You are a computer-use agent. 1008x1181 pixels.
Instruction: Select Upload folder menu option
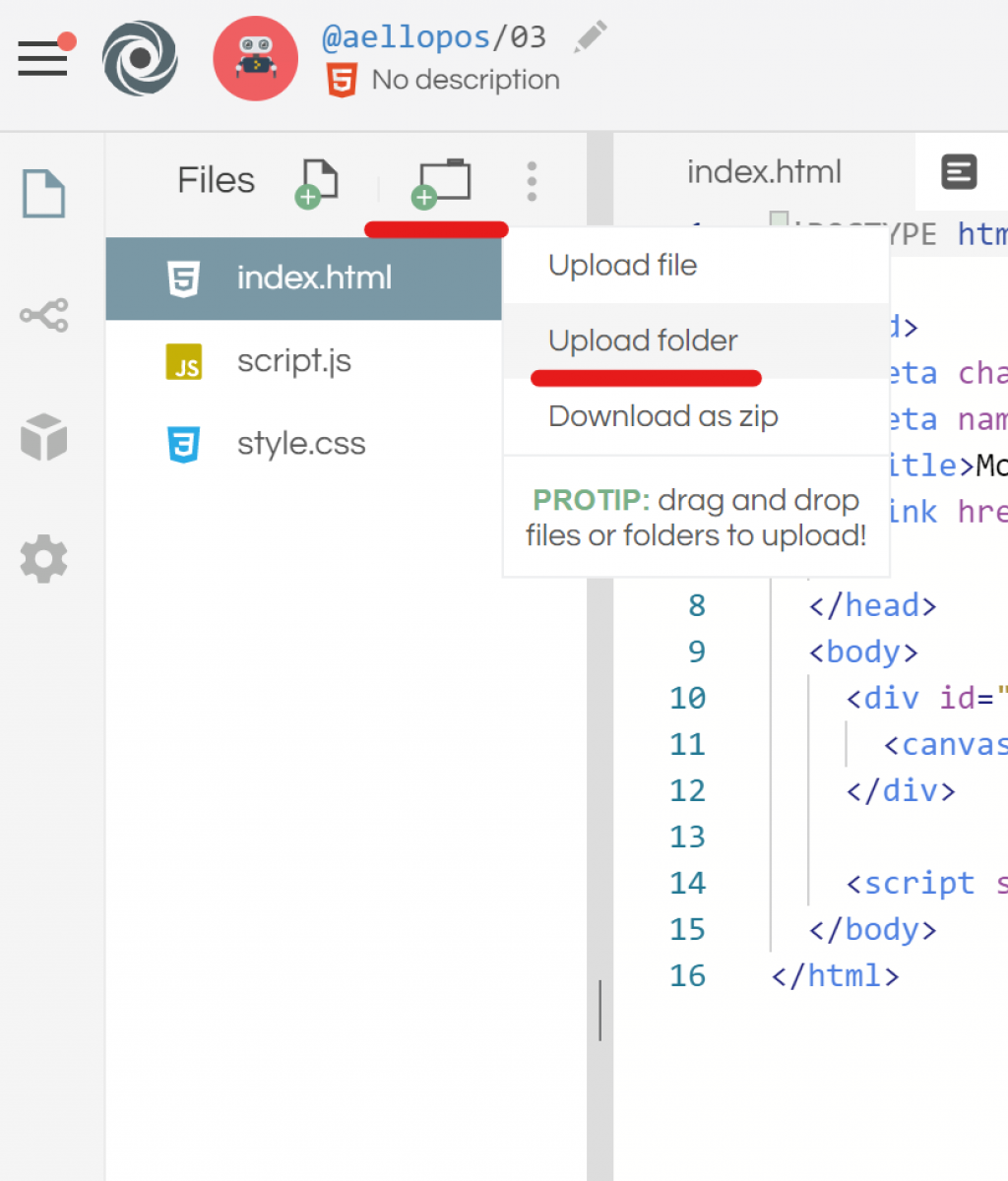(643, 341)
